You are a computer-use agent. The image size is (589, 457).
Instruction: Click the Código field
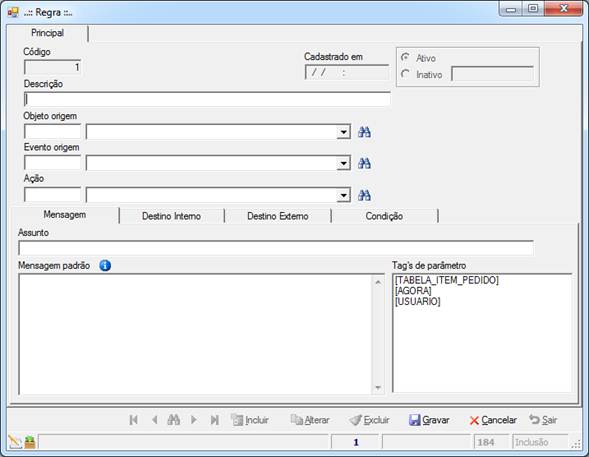[x=53, y=67]
